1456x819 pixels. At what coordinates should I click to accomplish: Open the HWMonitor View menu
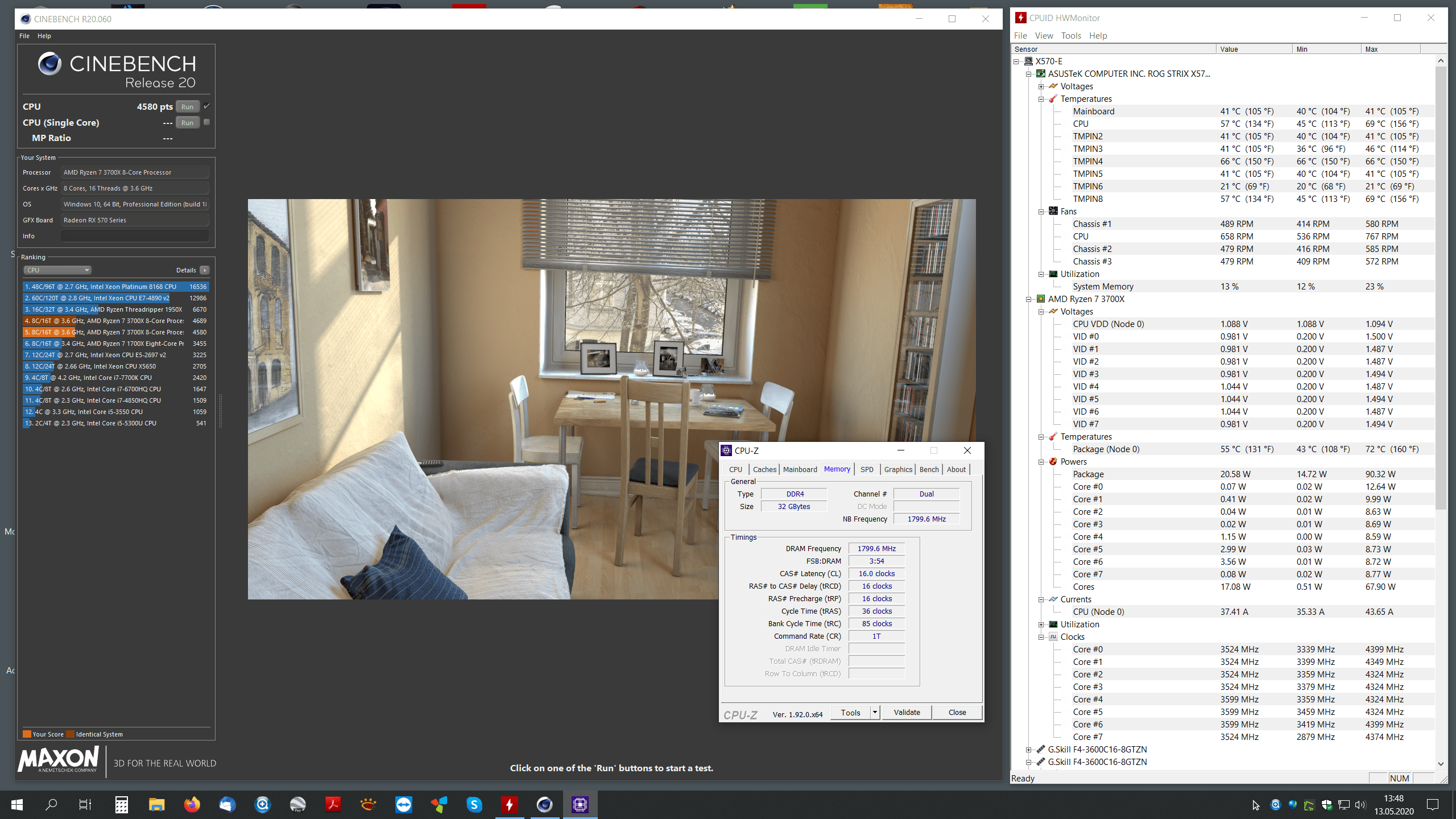click(1044, 35)
